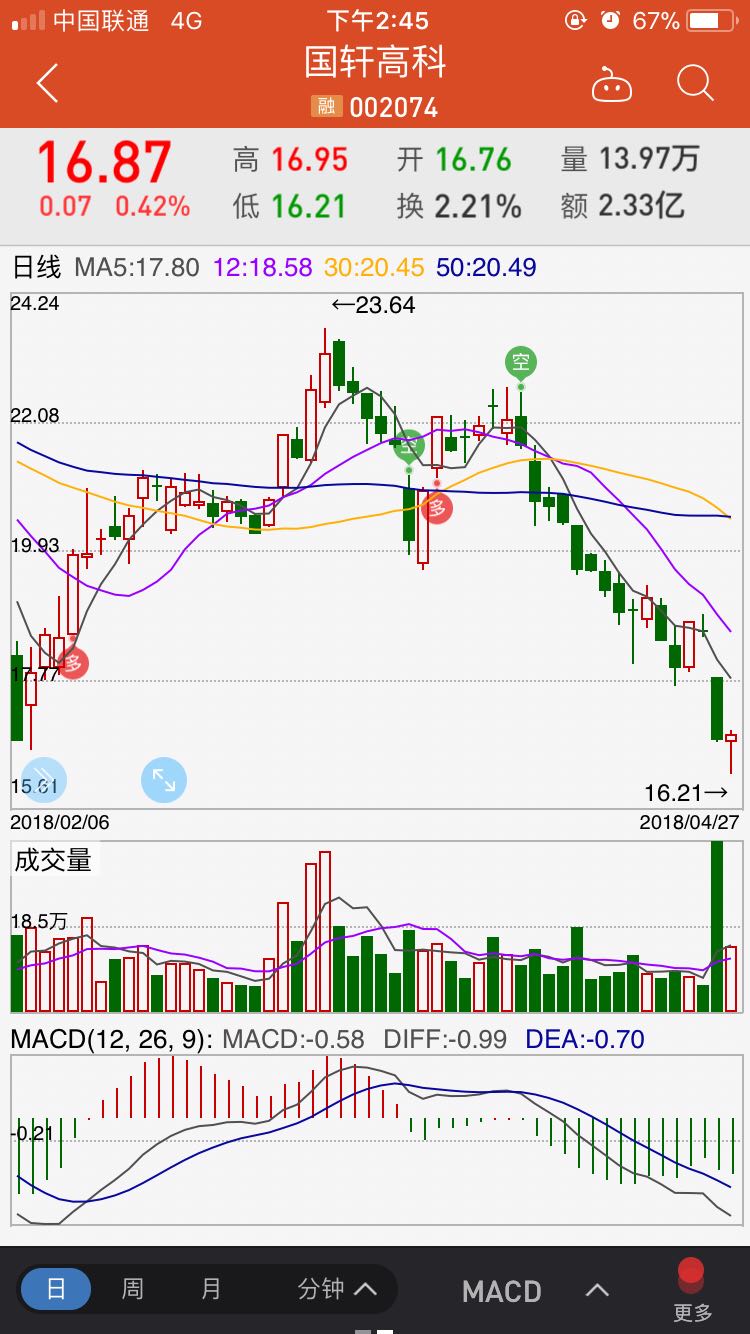Tap the blue diagonal-lines drawing icon

point(43,780)
